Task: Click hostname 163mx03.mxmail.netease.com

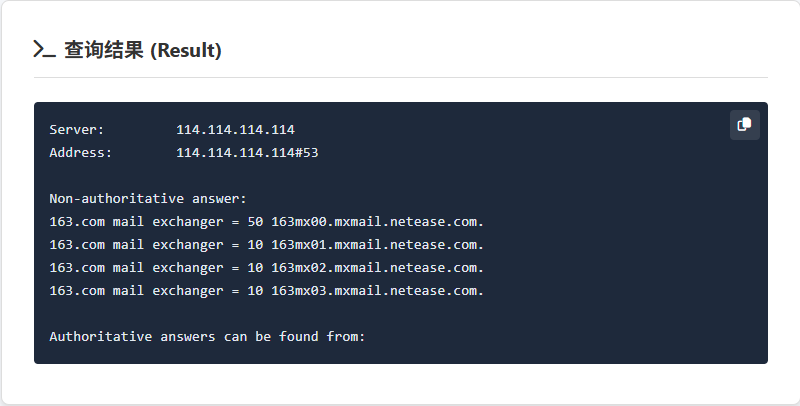Action: click(377, 291)
